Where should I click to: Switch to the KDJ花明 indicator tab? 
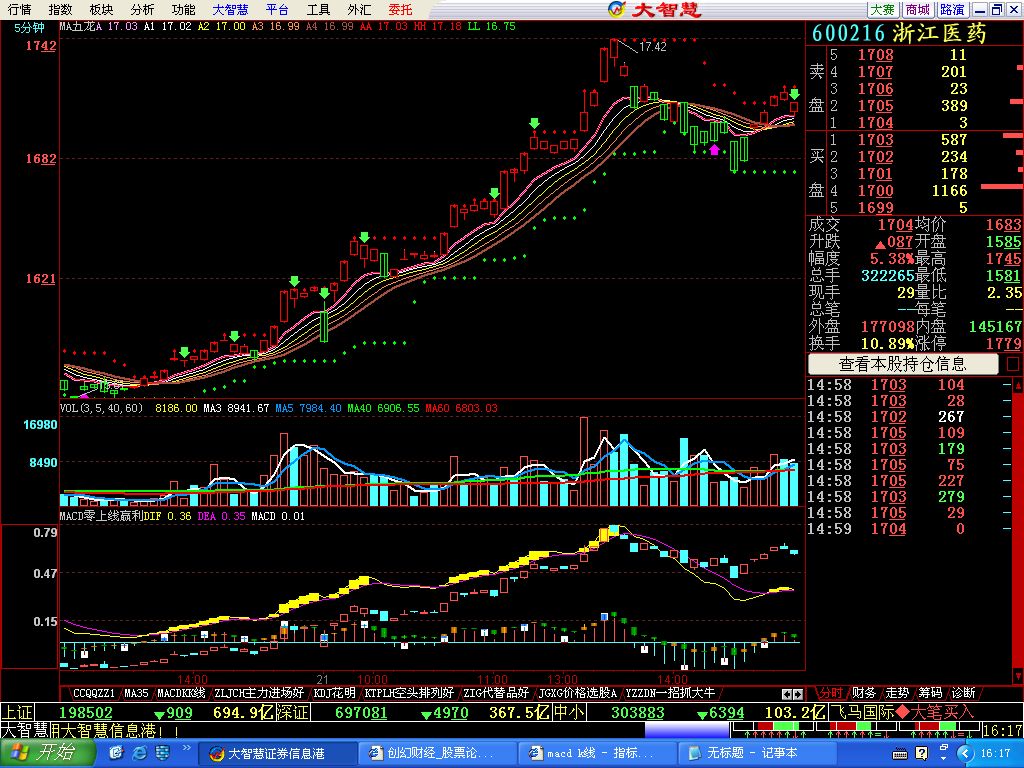point(334,693)
